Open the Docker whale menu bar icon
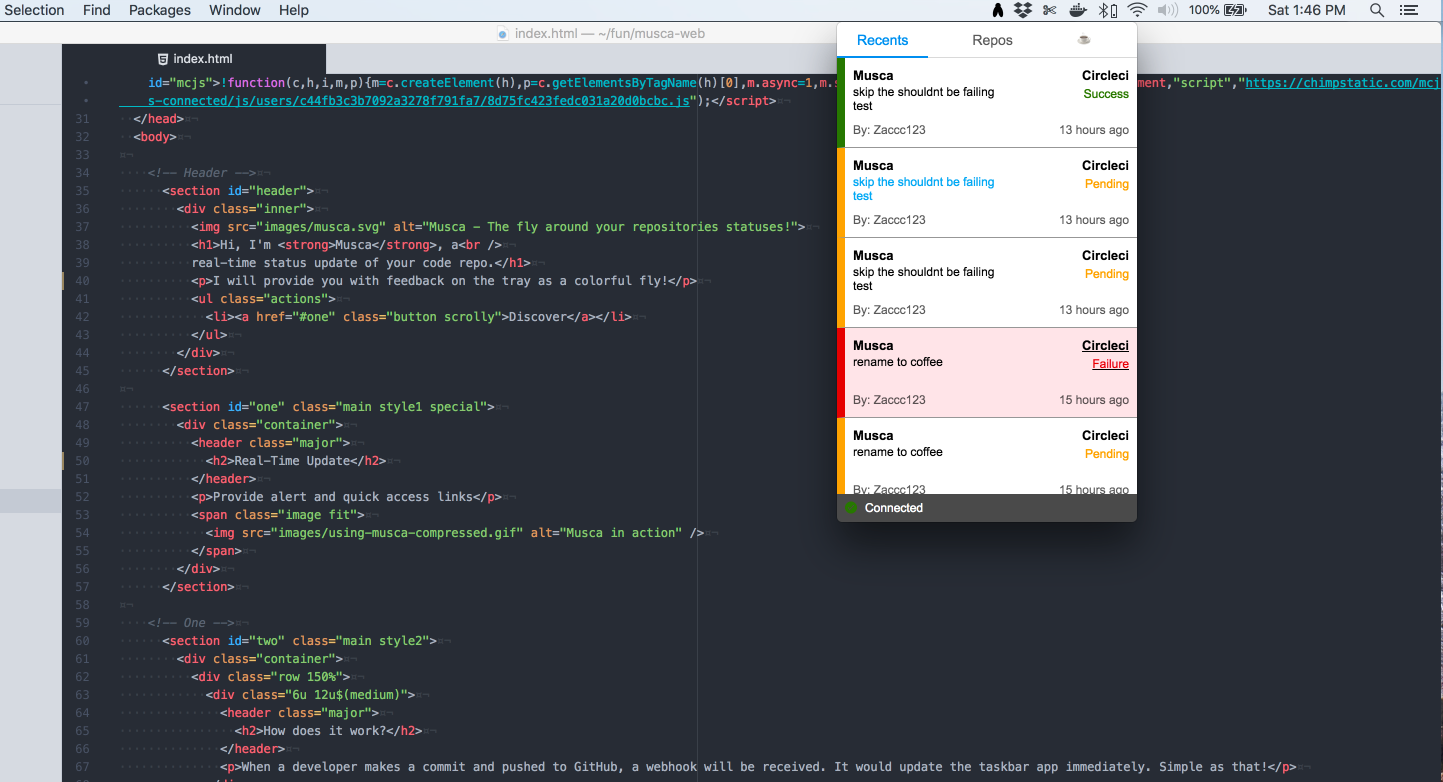 (x=1077, y=10)
